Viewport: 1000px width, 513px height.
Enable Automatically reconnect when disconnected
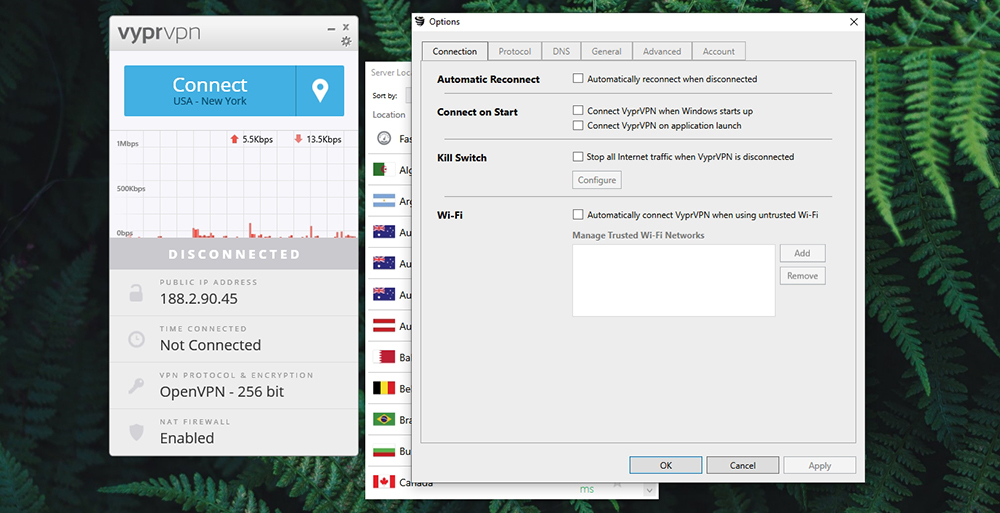[x=578, y=78]
